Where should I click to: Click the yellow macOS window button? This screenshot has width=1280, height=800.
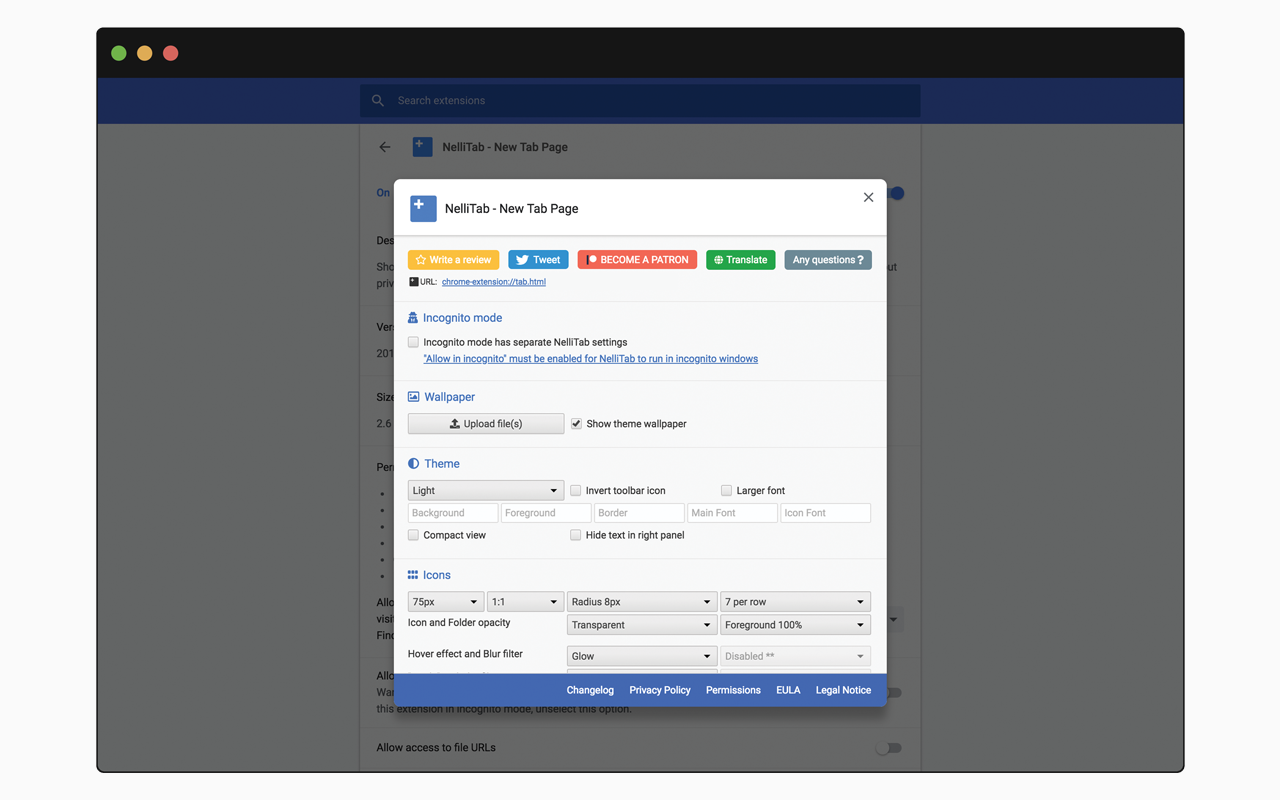tap(145, 53)
